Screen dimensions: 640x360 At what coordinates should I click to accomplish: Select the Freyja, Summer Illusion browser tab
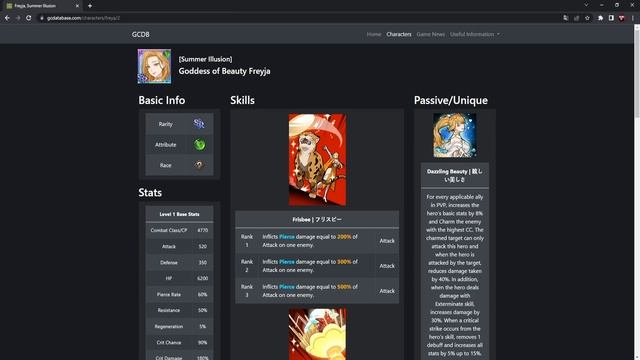point(42,6)
